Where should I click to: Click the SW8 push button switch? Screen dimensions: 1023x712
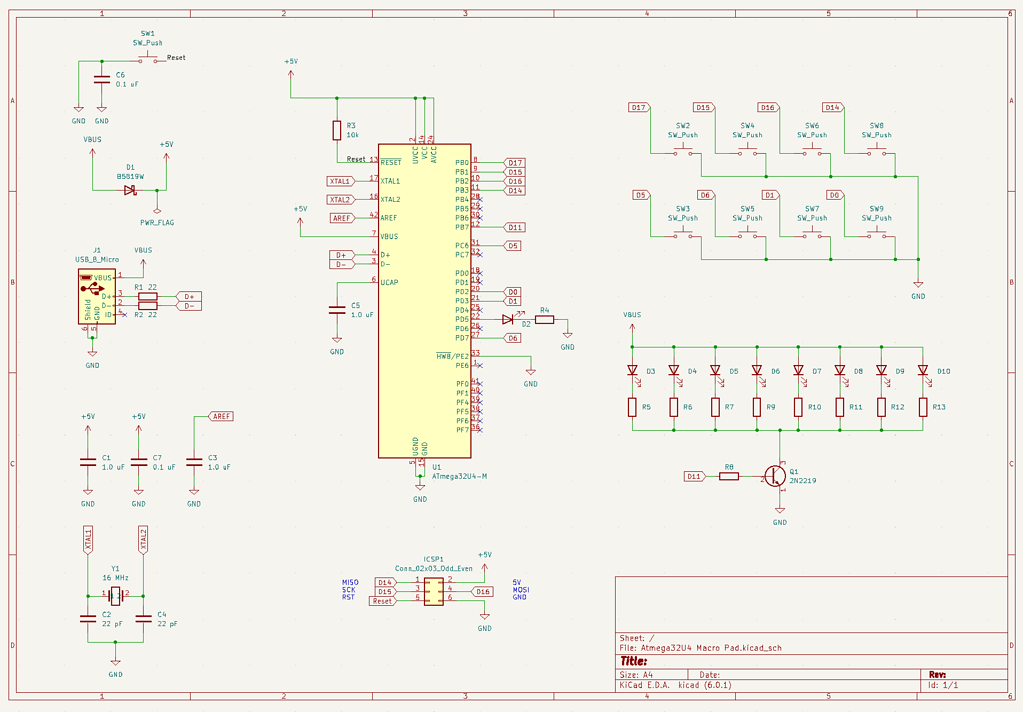click(x=876, y=148)
